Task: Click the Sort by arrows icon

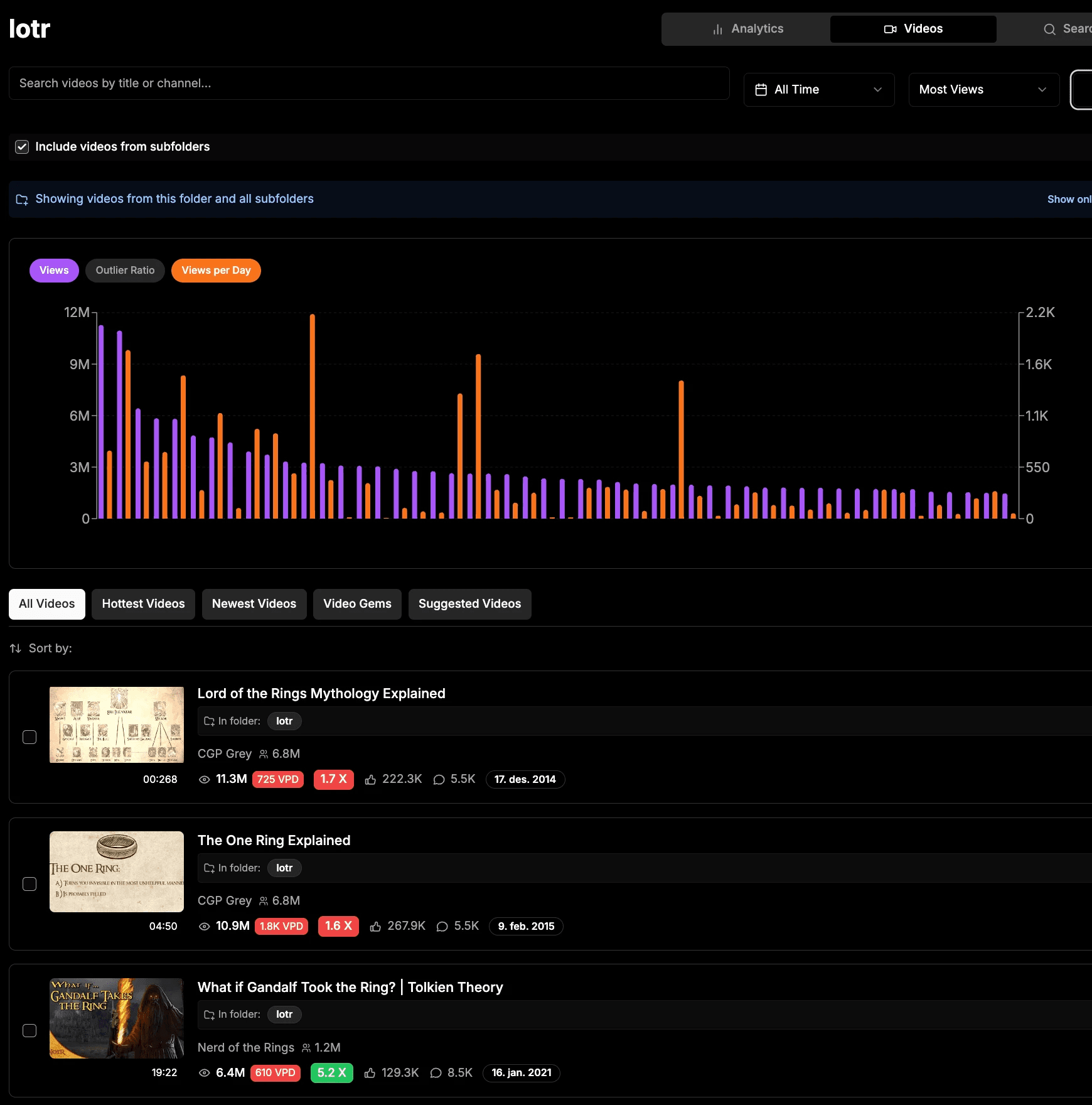Action: point(16,649)
